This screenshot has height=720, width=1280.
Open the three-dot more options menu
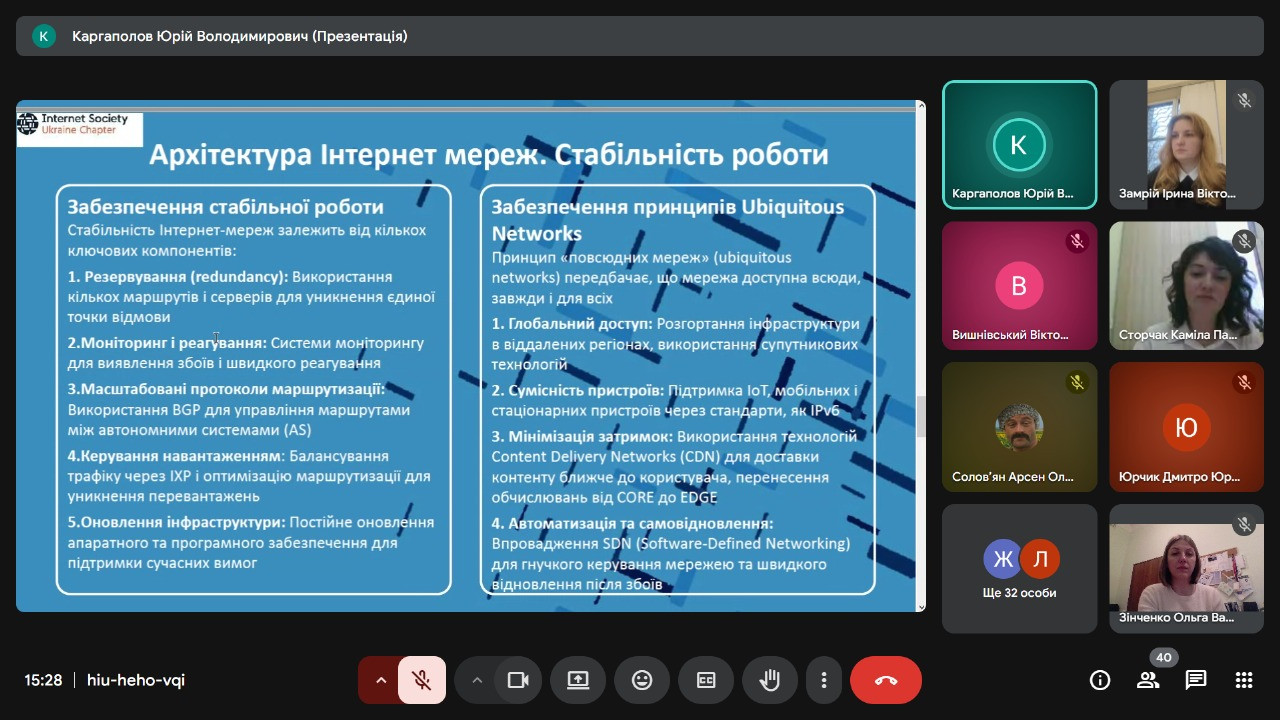824,680
